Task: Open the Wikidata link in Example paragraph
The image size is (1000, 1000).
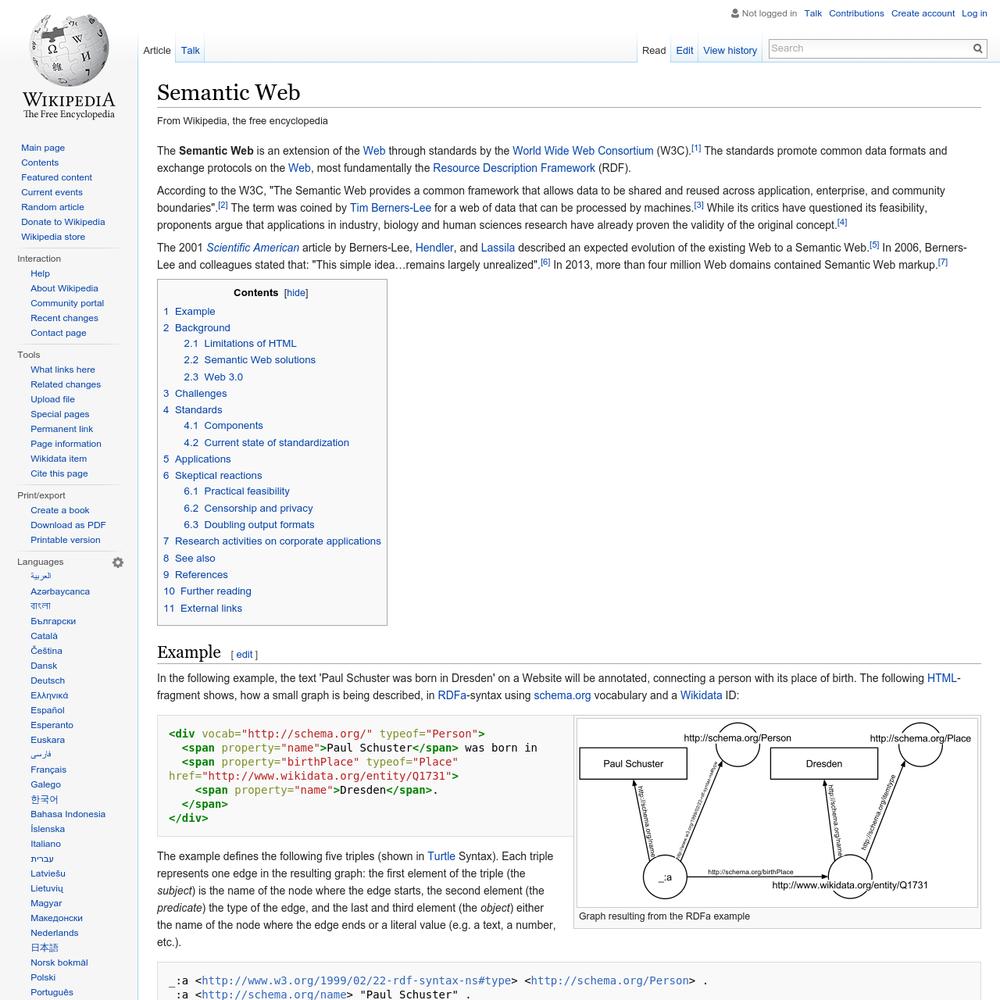Action: pos(701,695)
